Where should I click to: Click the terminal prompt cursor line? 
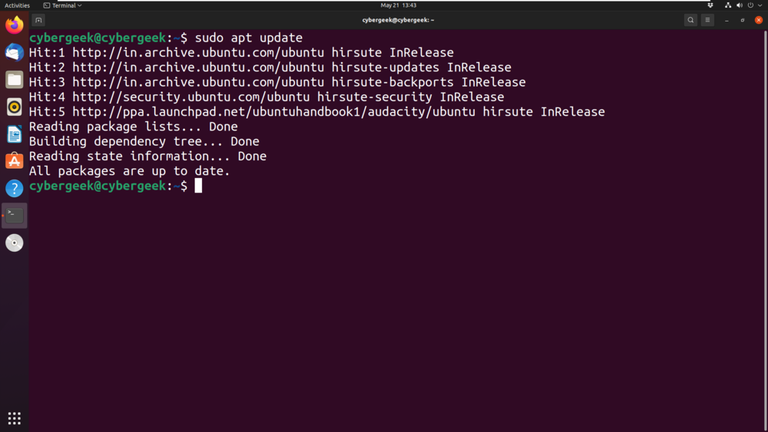(x=198, y=186)
